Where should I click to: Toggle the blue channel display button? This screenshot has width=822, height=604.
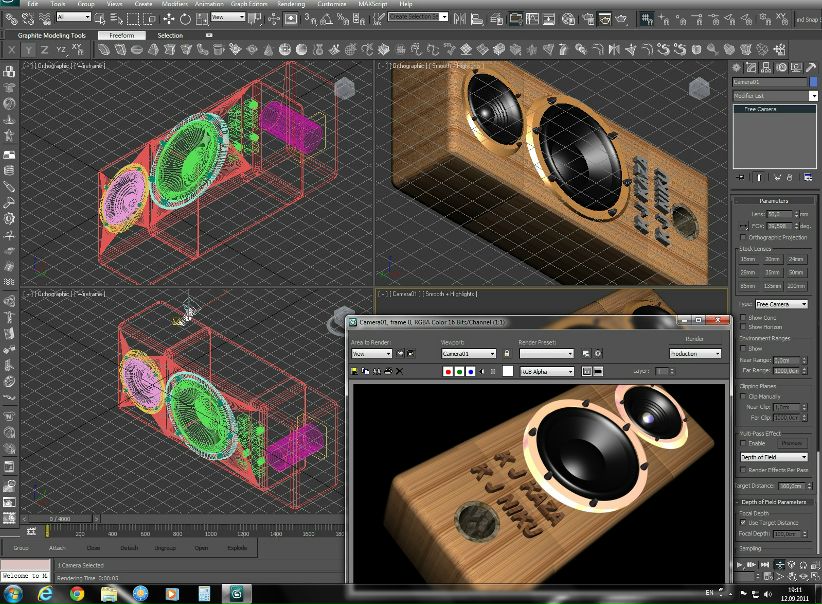coord(470,371)
